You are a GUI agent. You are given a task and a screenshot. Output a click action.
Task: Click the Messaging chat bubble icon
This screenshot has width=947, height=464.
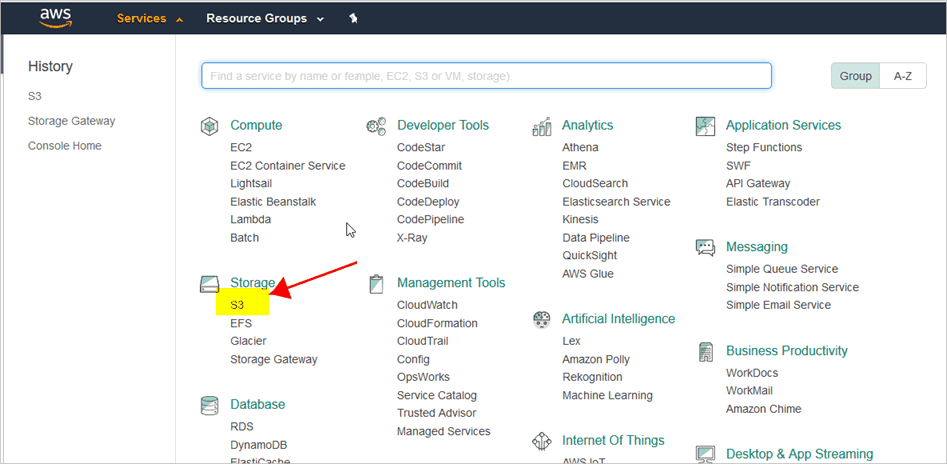tap(705, 248)
